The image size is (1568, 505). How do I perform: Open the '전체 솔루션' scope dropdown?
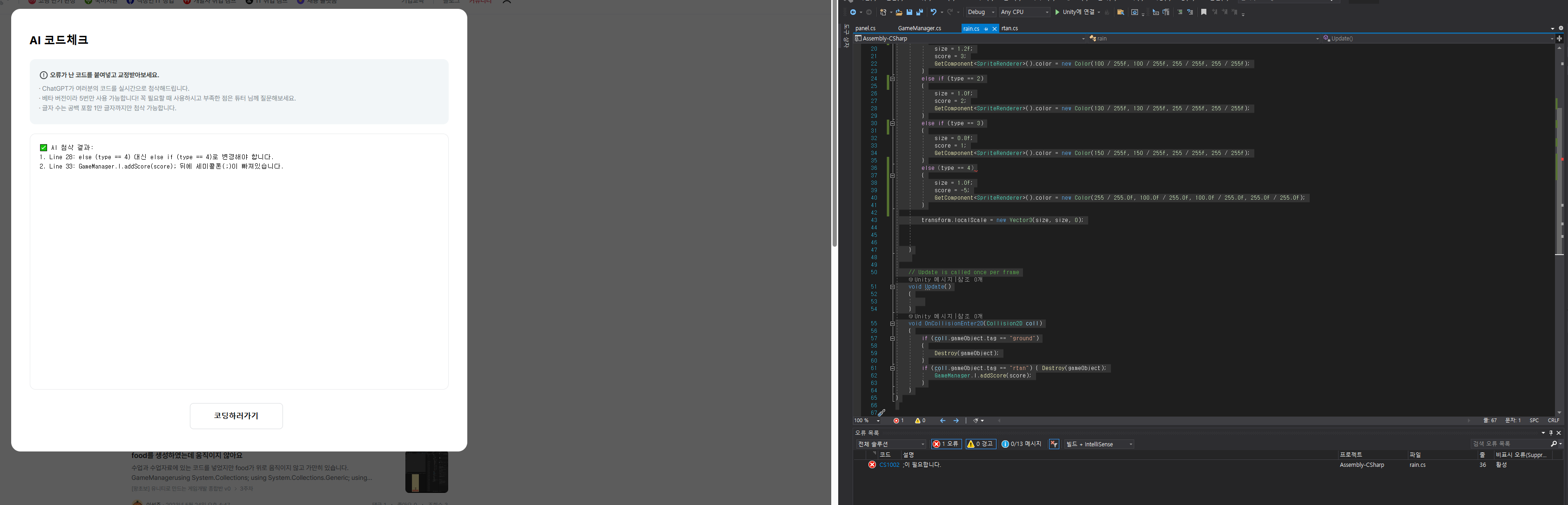pyautogui.click(x=891, y=444)
